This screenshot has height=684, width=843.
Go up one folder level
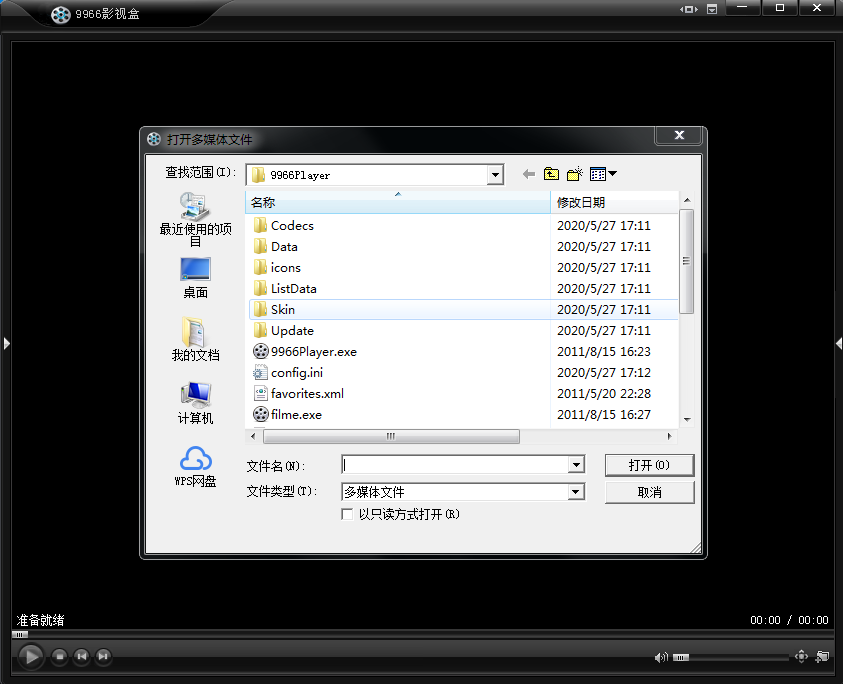[x=551, y=174]
